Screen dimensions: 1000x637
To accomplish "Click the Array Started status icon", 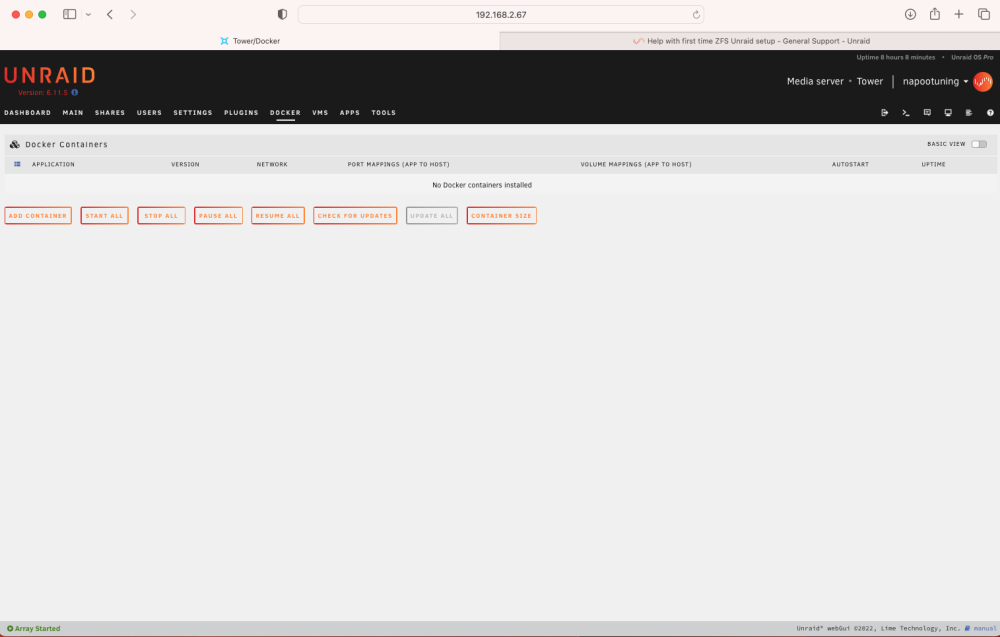I will point(10,629).
